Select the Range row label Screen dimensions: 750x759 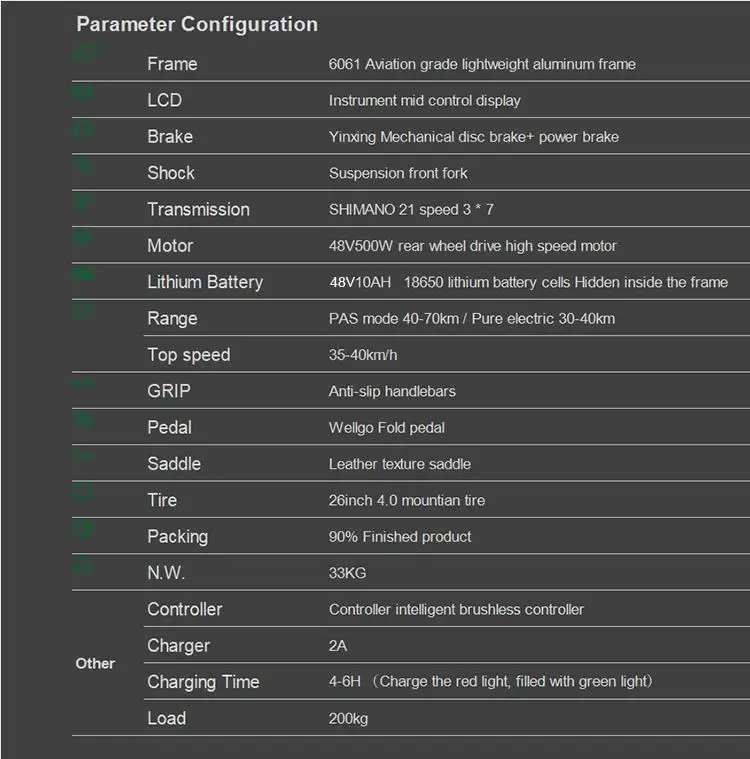tap(172, 318)
